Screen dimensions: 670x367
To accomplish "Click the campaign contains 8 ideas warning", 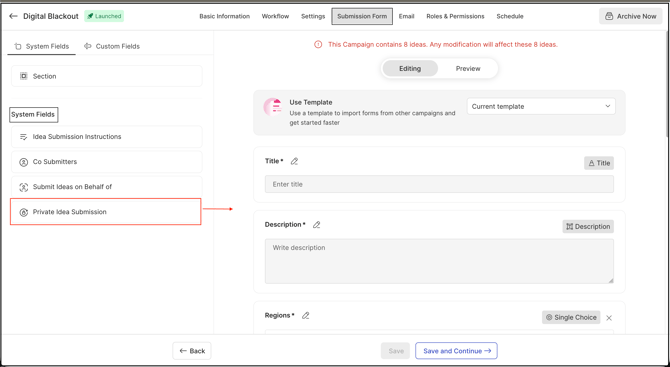I will pos(443,44).
